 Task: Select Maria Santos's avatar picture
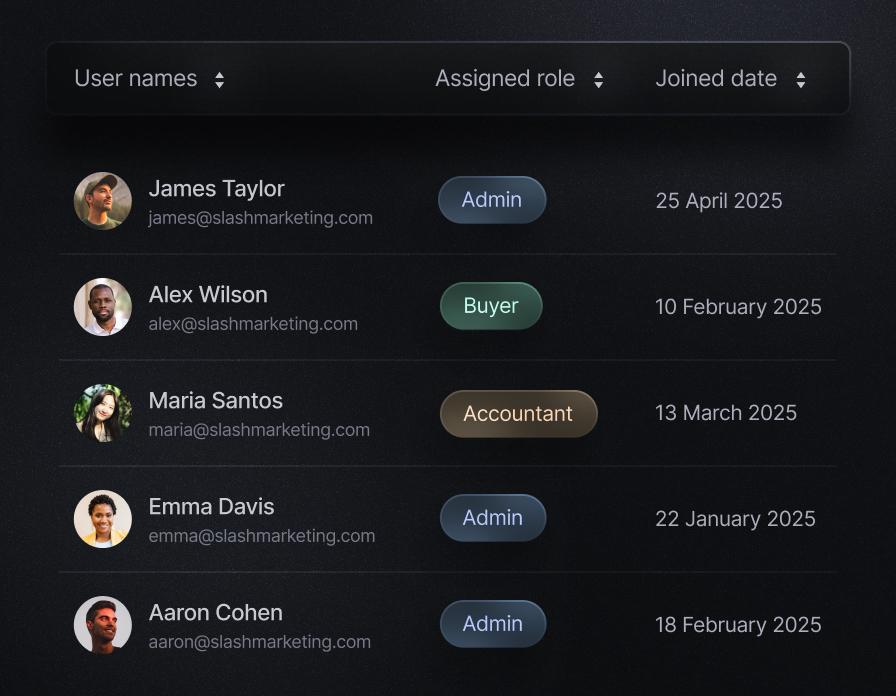[103, 413]
